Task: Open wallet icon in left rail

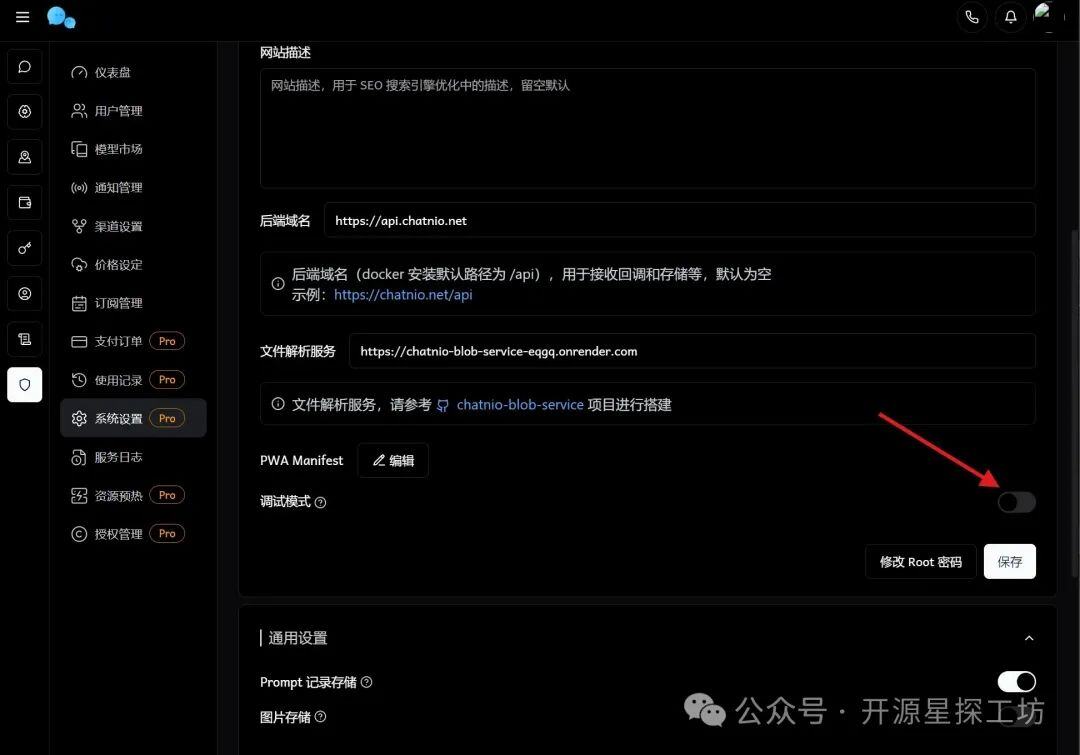Action: point(25,203)
